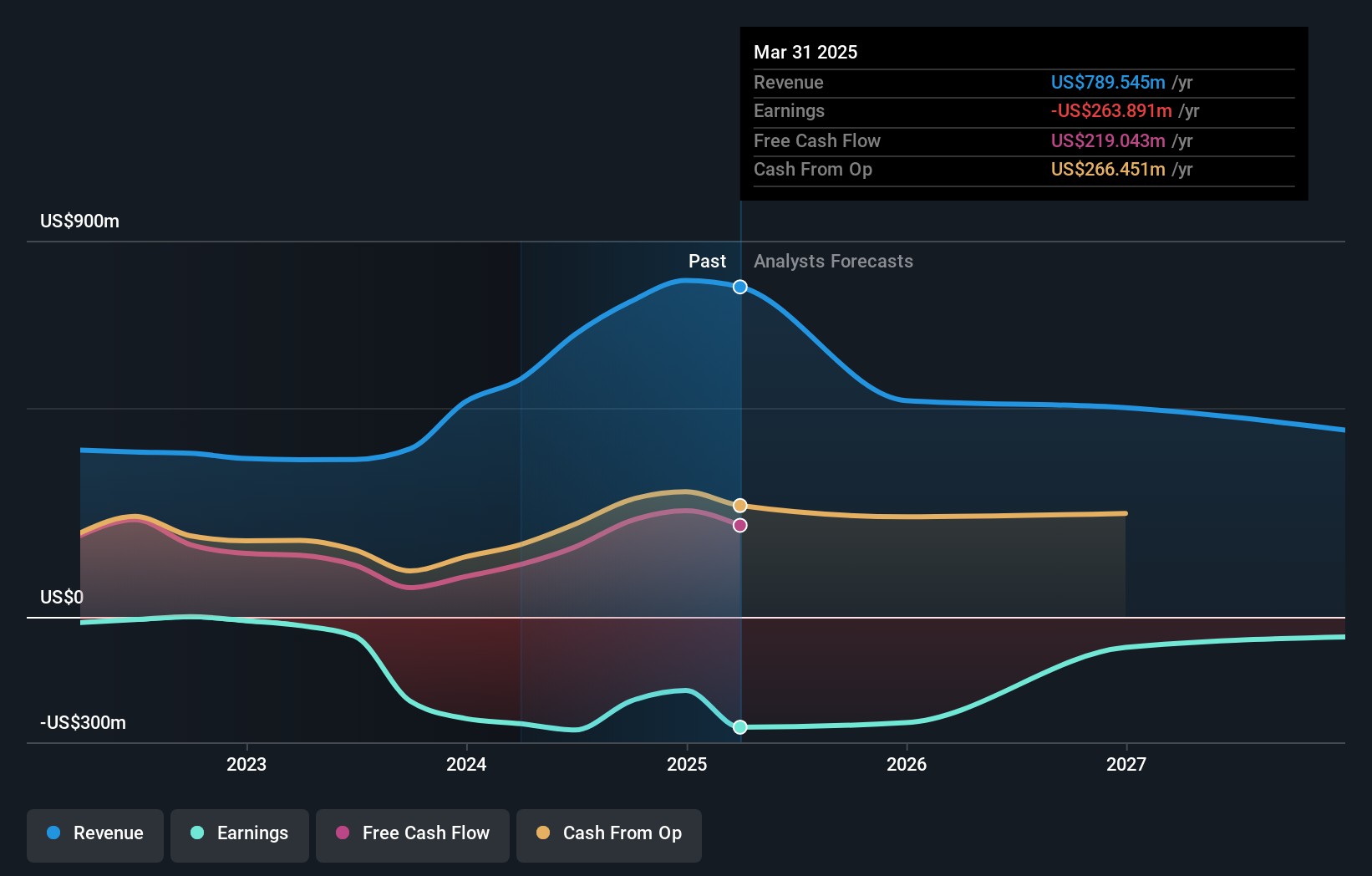The width and height of the screenshot is (1372, 876).
Task: Click the Cash From Op label in tooltip
Action: 813,170
